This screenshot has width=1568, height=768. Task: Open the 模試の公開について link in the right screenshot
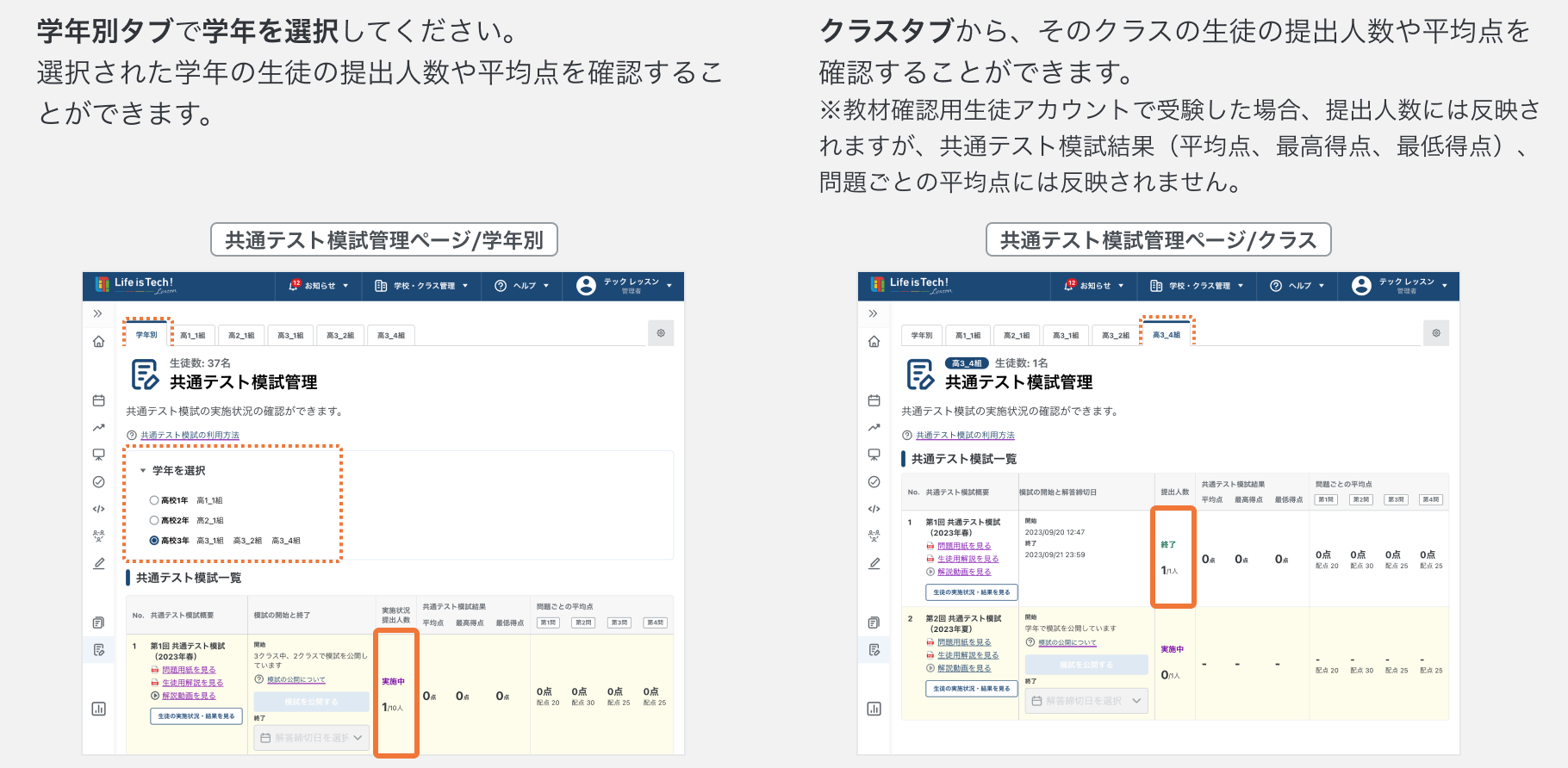pos(1067,642)
